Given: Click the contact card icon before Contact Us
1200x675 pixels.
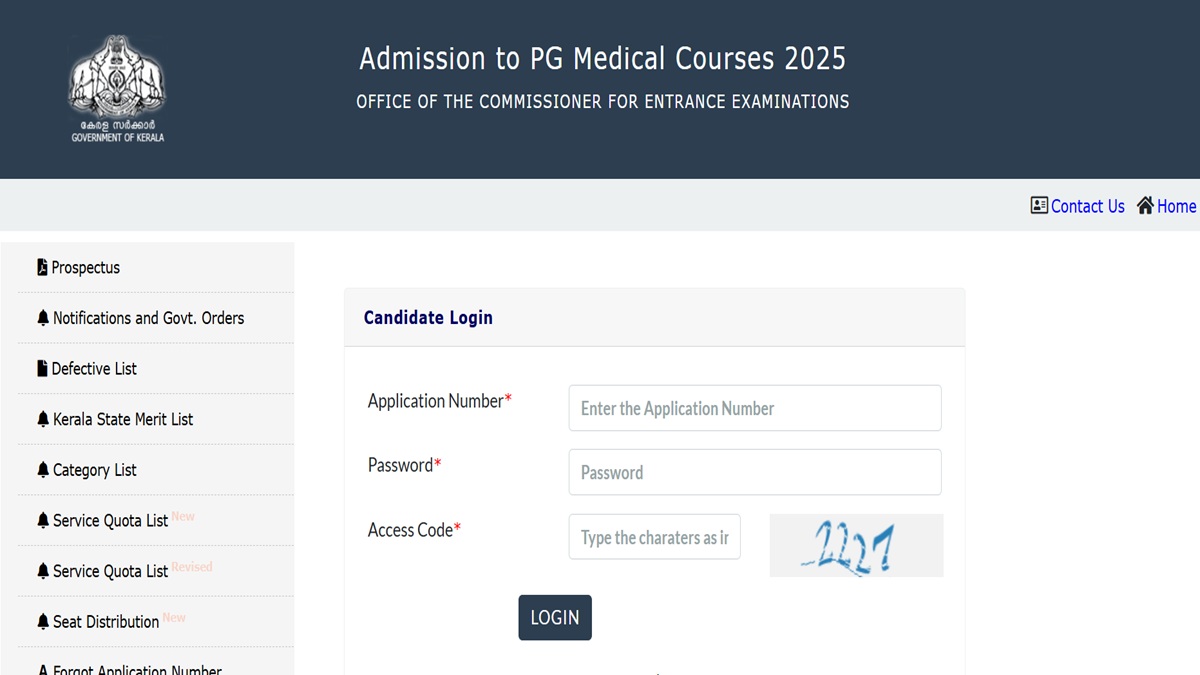Looking at the screenshot, I should click(x=1038, y=205).
